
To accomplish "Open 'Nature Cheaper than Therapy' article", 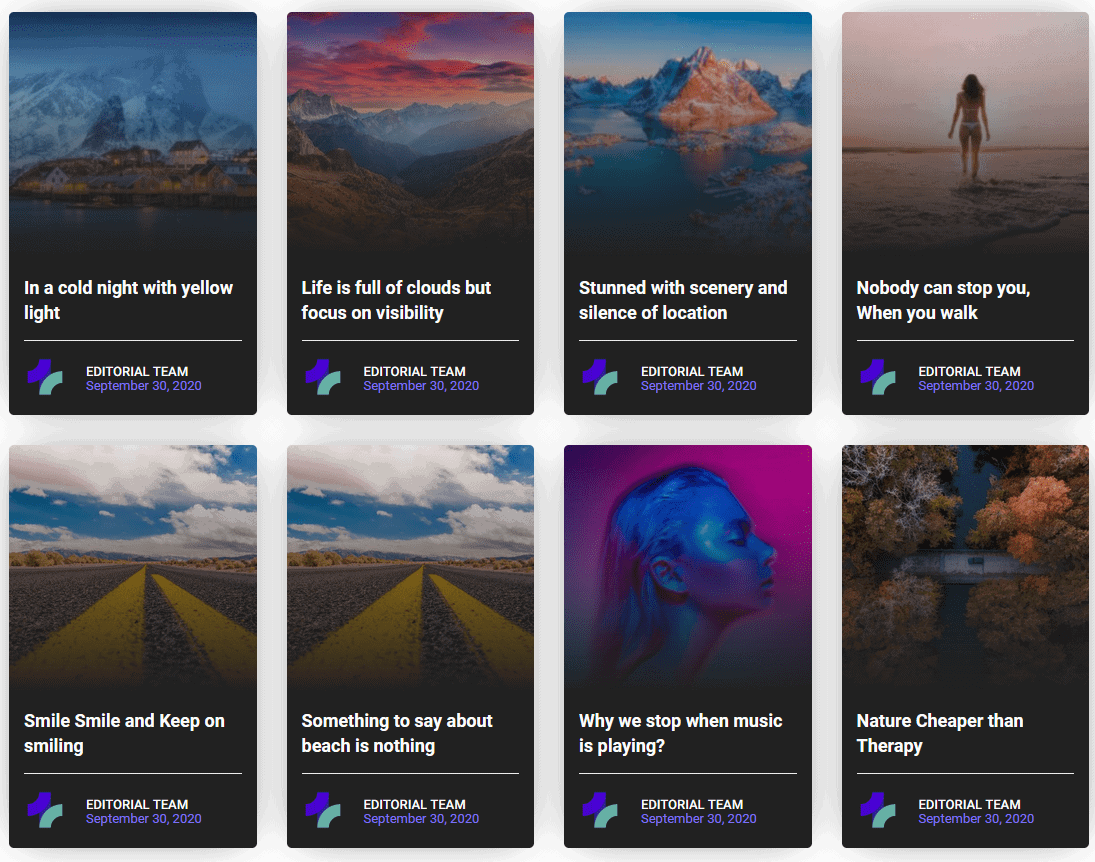I will (939, 733).
